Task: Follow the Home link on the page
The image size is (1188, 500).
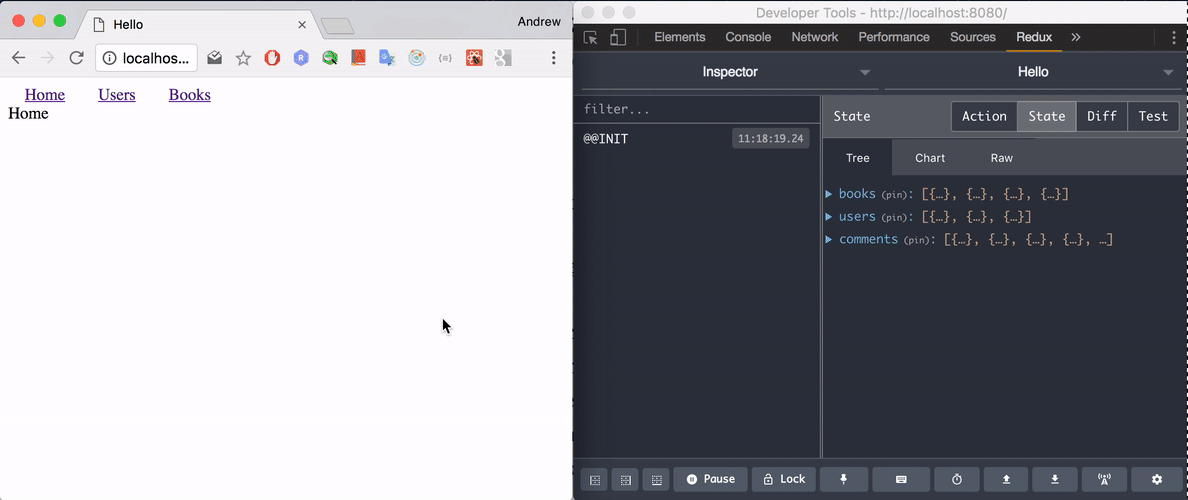Action: tap(45, 95)
